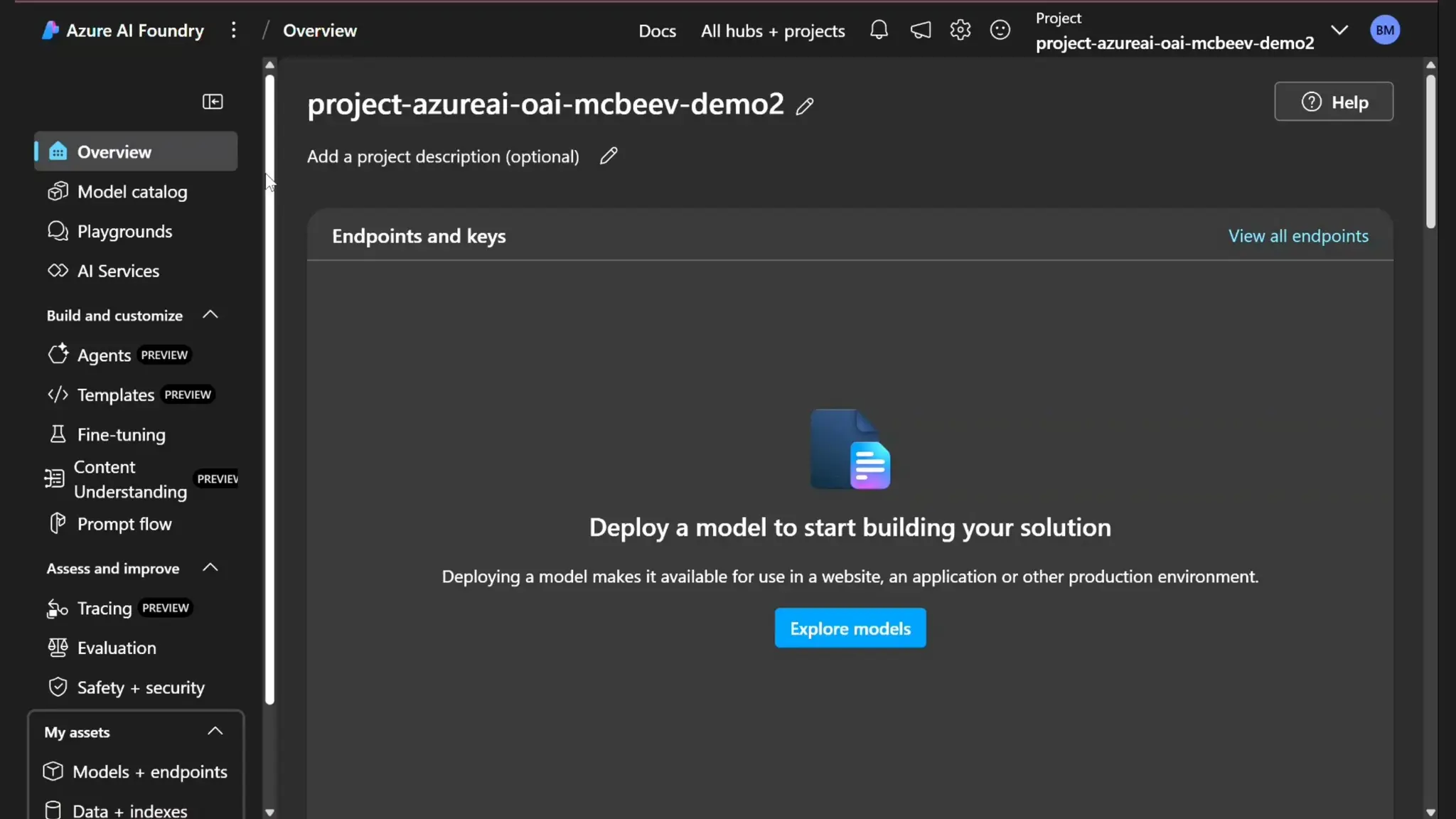Click the Prompt flow icon
The image size is (1456, 819).
(x=58, y=523)
